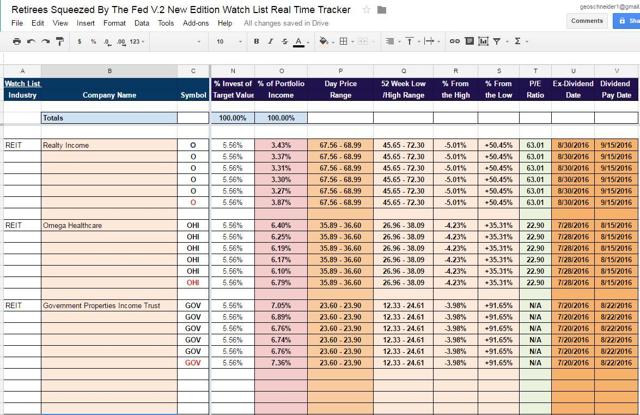Click the 'Totals' cell
This screenshot has width=640, height=415.
pyautogui.click(x=109, y=118)
